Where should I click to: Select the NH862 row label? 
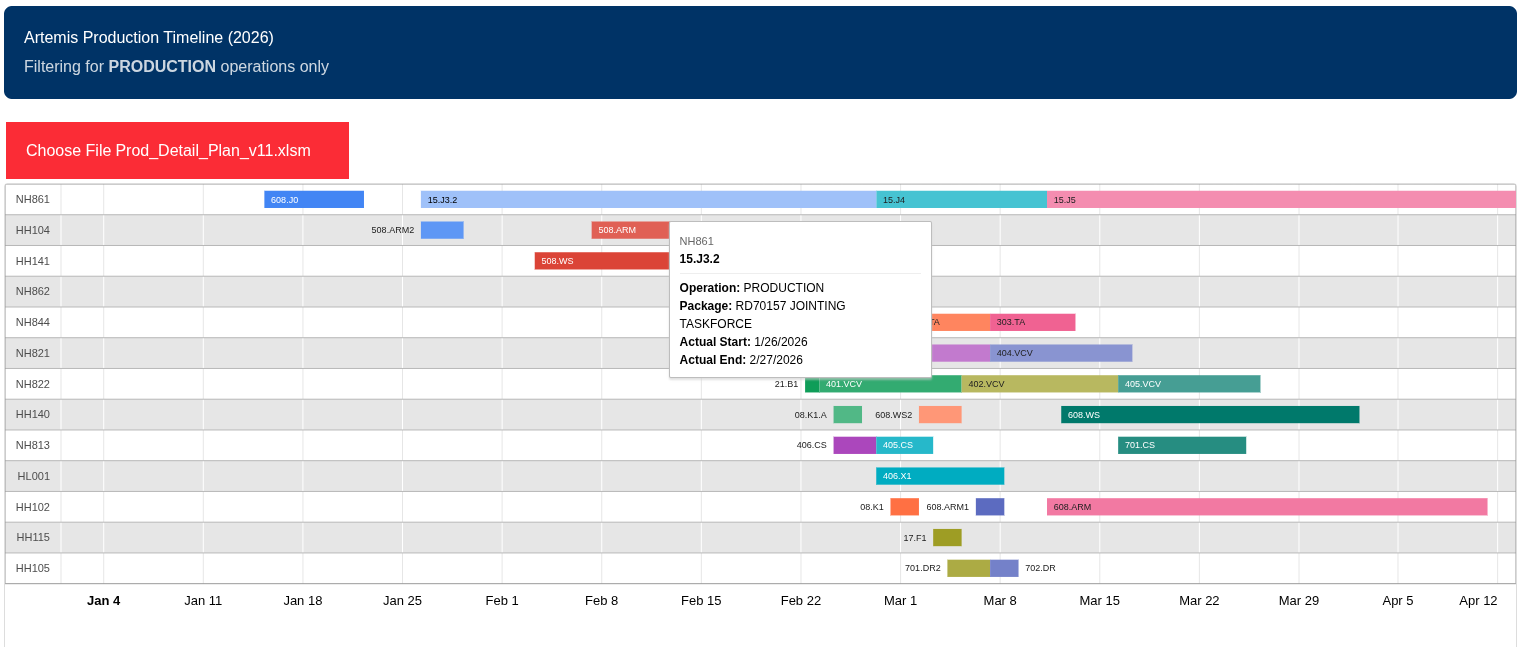coord(33,291)
